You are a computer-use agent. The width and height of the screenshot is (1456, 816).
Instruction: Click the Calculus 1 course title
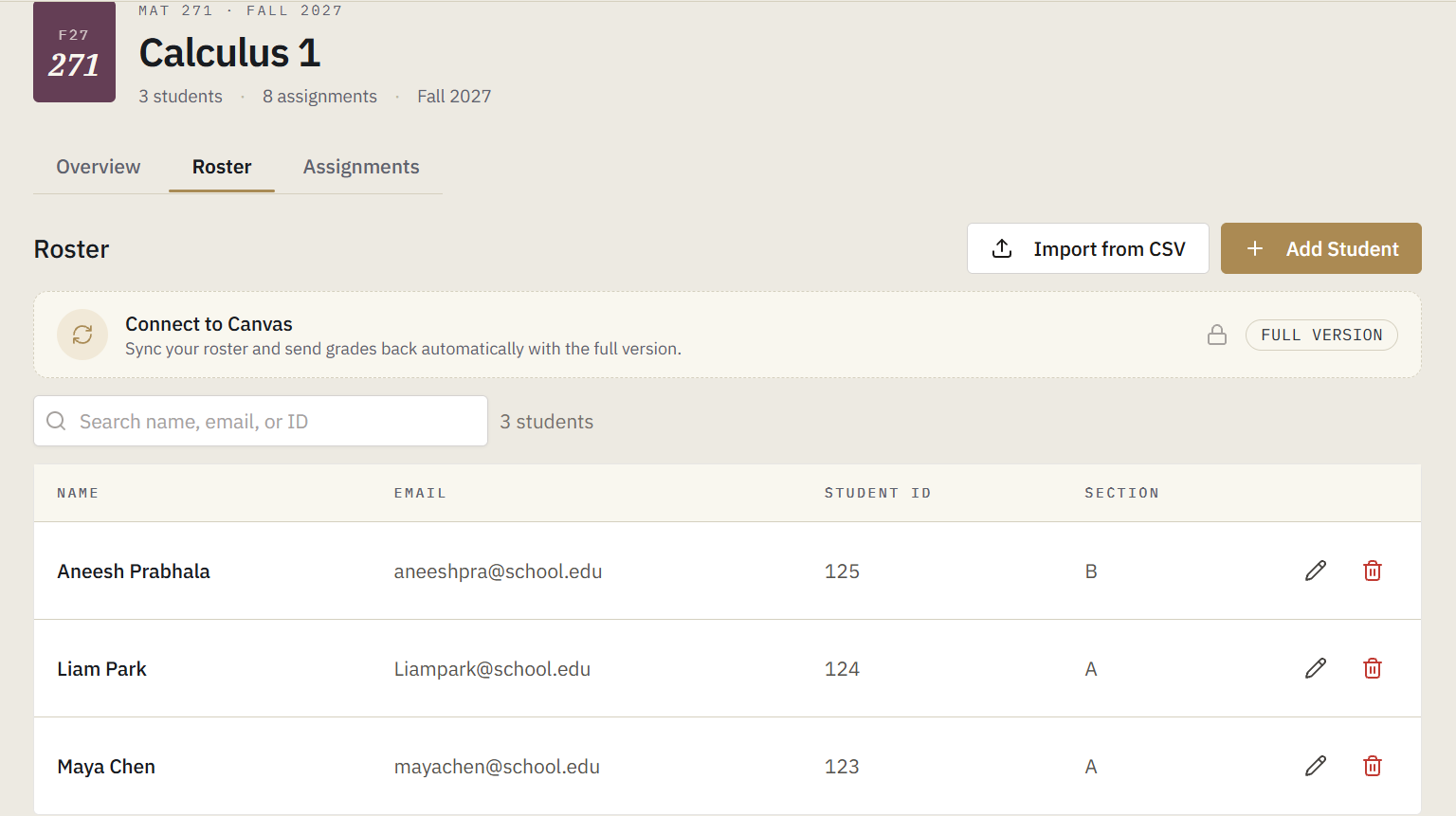click(x=230, y=53)
